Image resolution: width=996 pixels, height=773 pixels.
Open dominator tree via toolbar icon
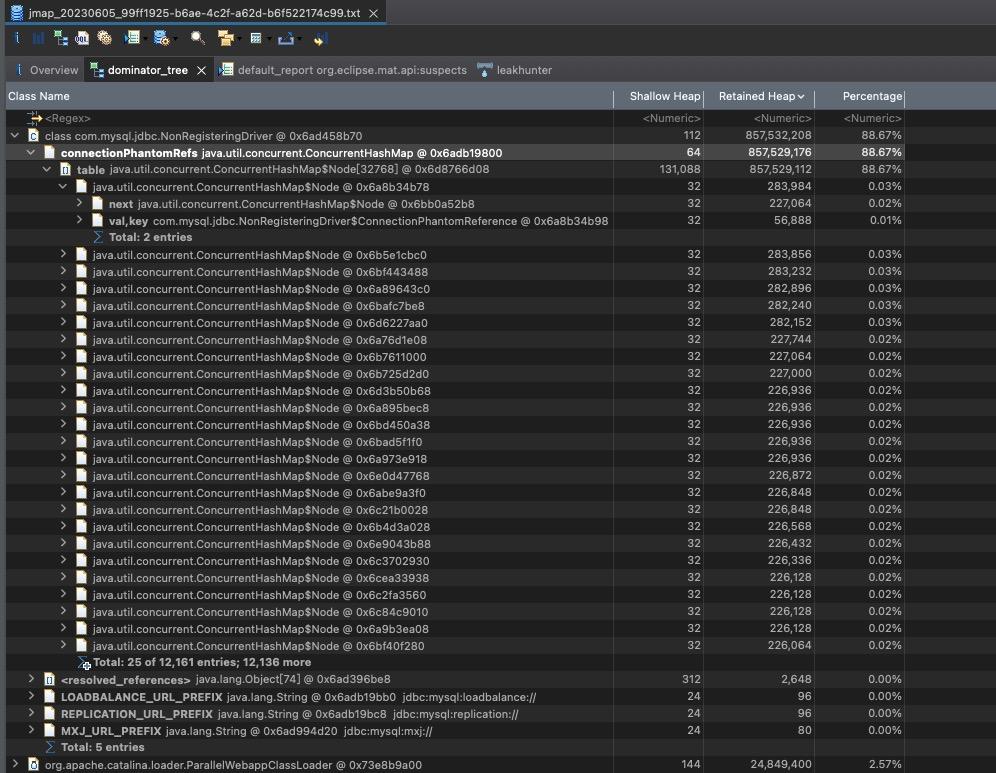click(x=60, y=39)
